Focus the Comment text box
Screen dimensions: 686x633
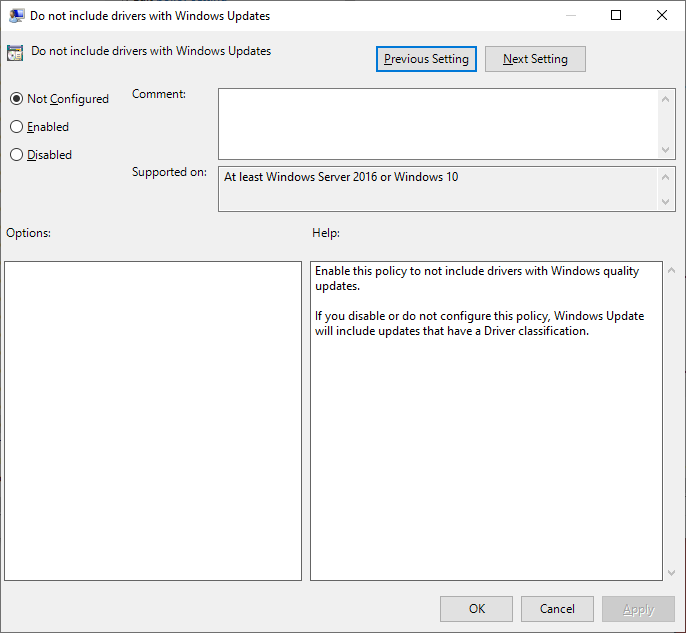pos(438,123)
